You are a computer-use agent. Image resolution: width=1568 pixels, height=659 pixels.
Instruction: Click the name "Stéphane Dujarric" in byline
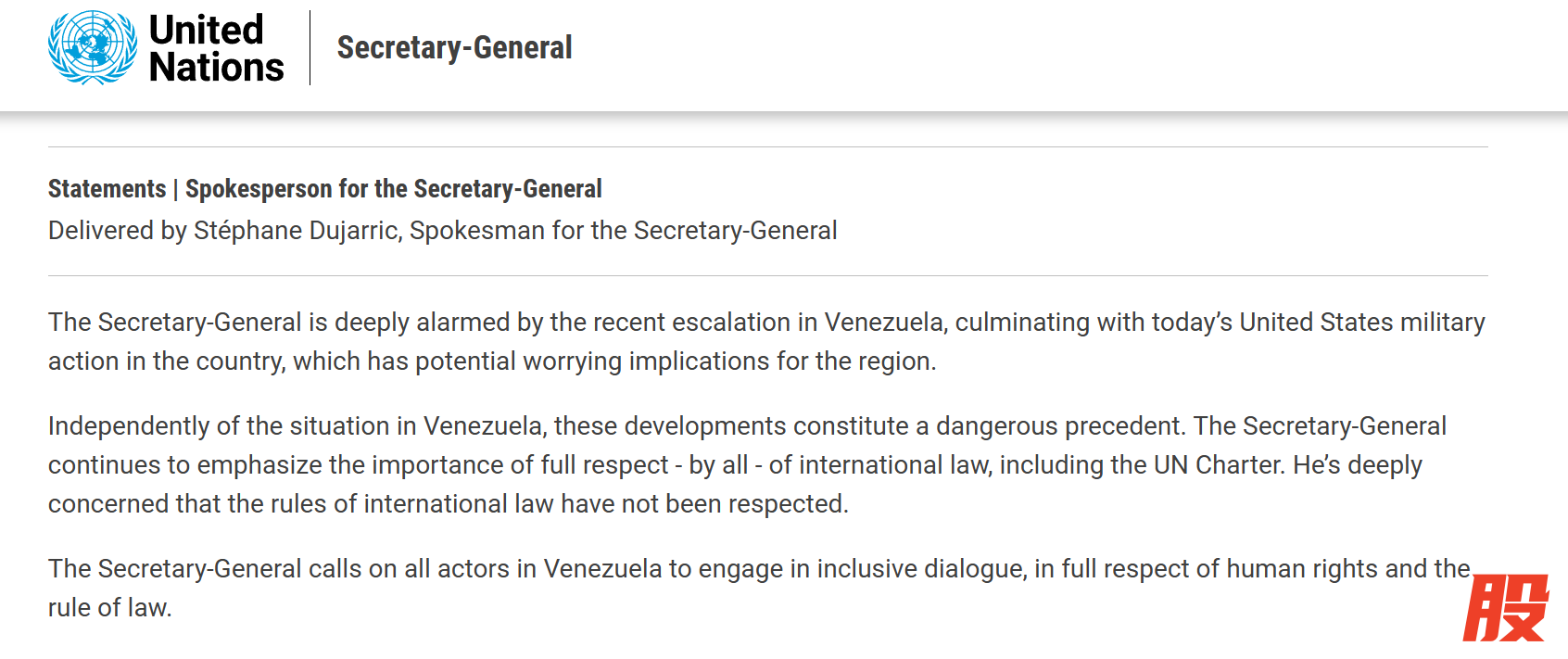pyautogui.click(x=296, y=231)
